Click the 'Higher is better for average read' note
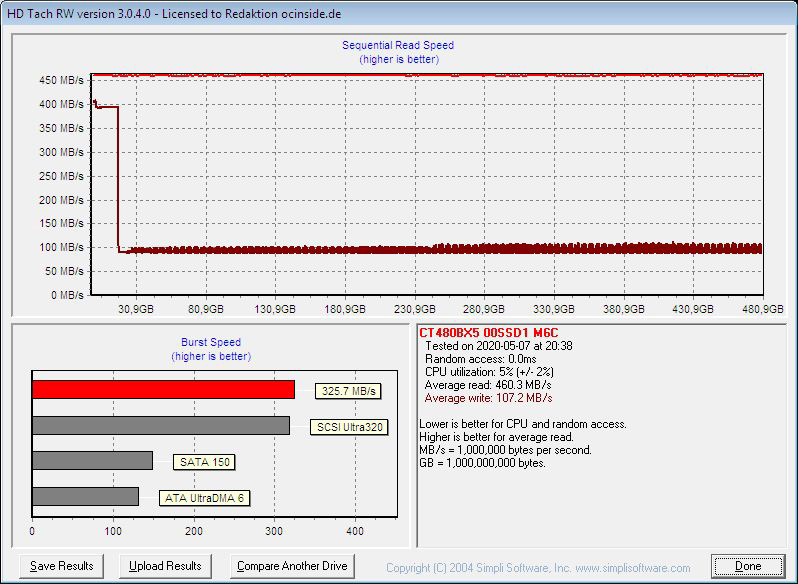Screen dimensions: 798x584 497,437
